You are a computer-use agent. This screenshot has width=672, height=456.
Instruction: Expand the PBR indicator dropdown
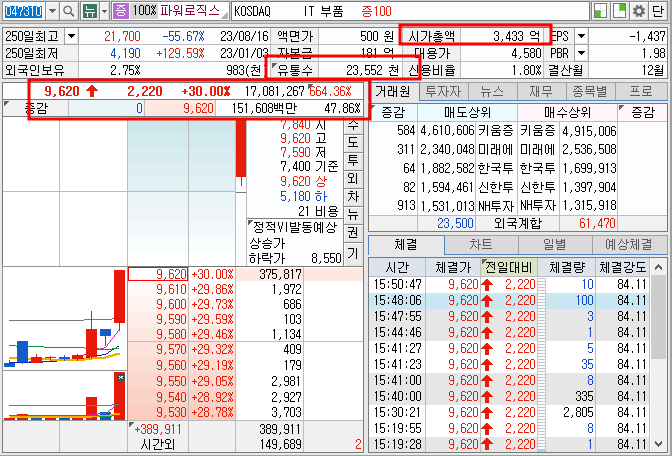[581, 54]
